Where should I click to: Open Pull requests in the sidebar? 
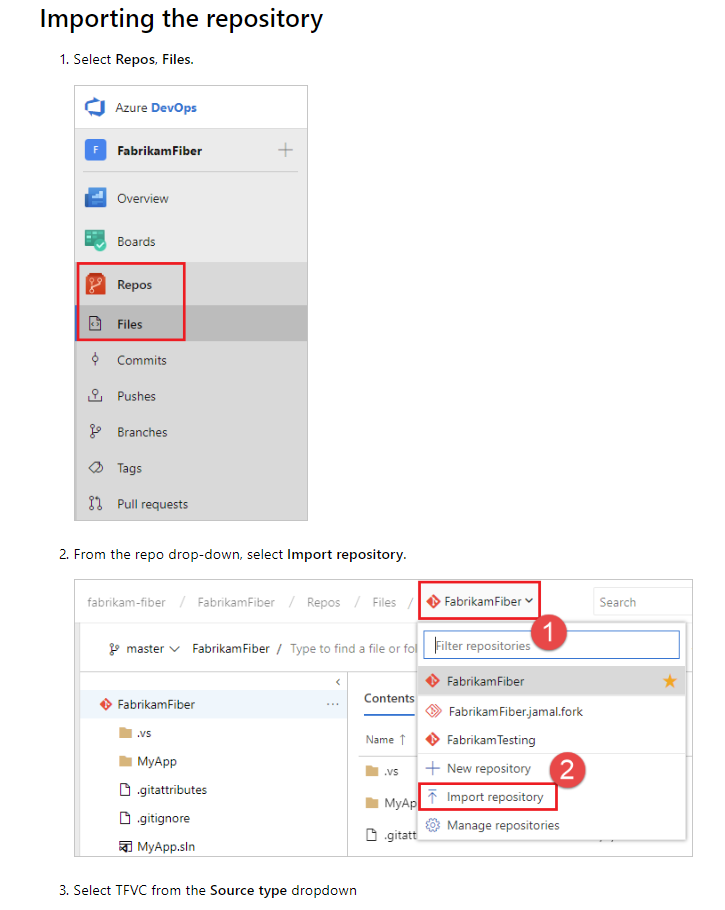[152, 504]
